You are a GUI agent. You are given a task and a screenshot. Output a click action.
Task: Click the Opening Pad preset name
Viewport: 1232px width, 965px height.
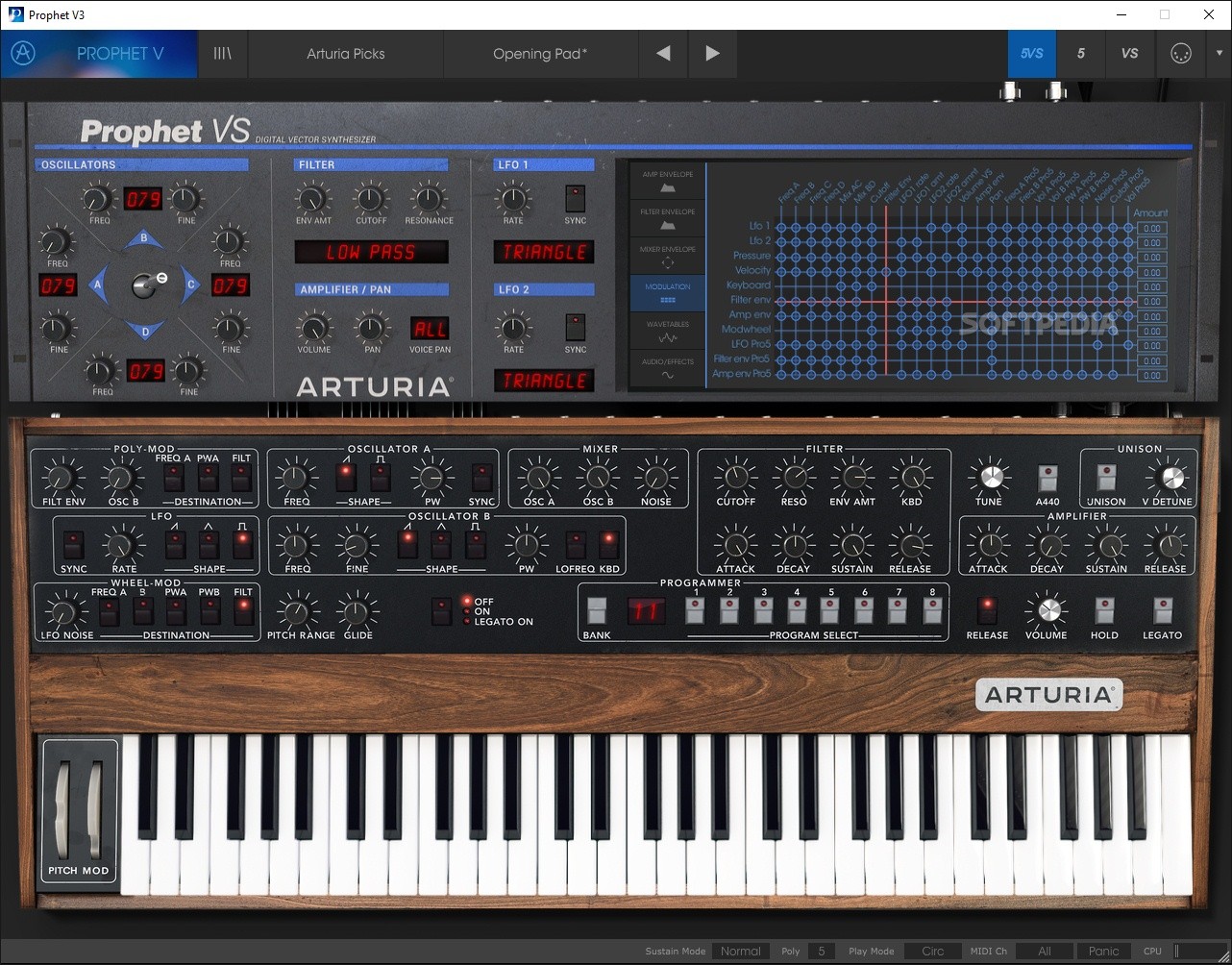click(x=540, y=54)
